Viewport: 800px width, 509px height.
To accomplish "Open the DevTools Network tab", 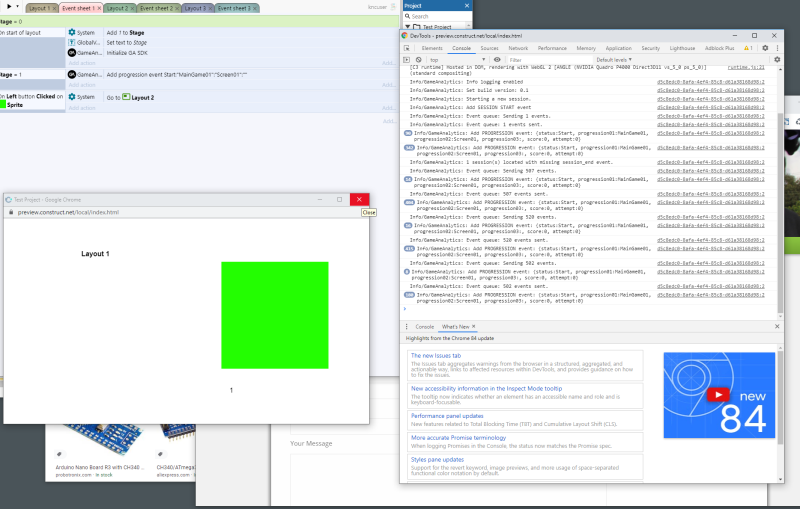I will (518, 48).
